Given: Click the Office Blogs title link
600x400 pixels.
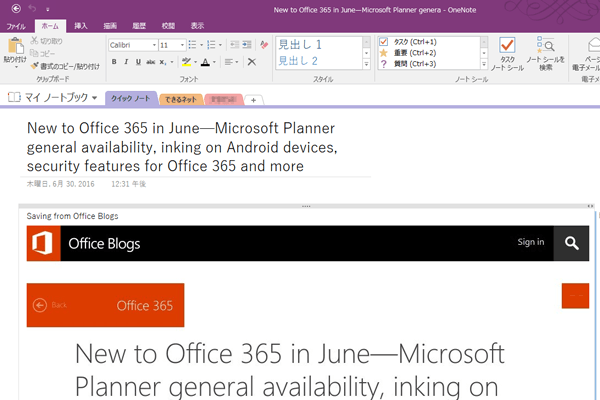Looking at the screenshot, I should click(x=104, y=243).
